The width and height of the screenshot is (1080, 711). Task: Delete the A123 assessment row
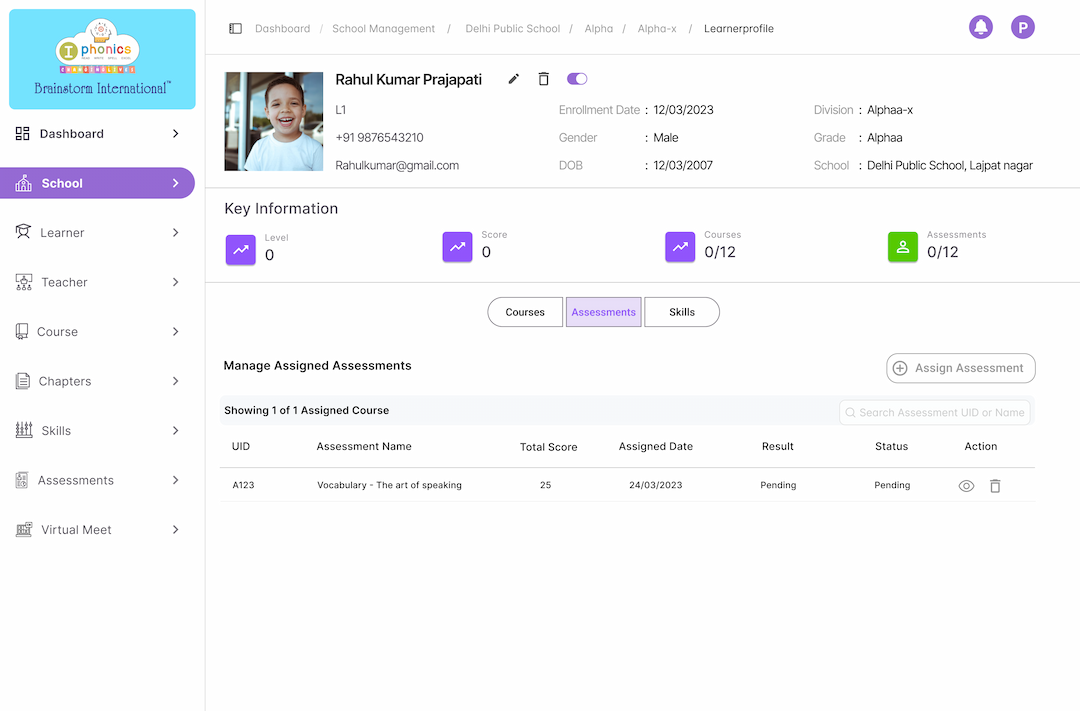(995, 486)
